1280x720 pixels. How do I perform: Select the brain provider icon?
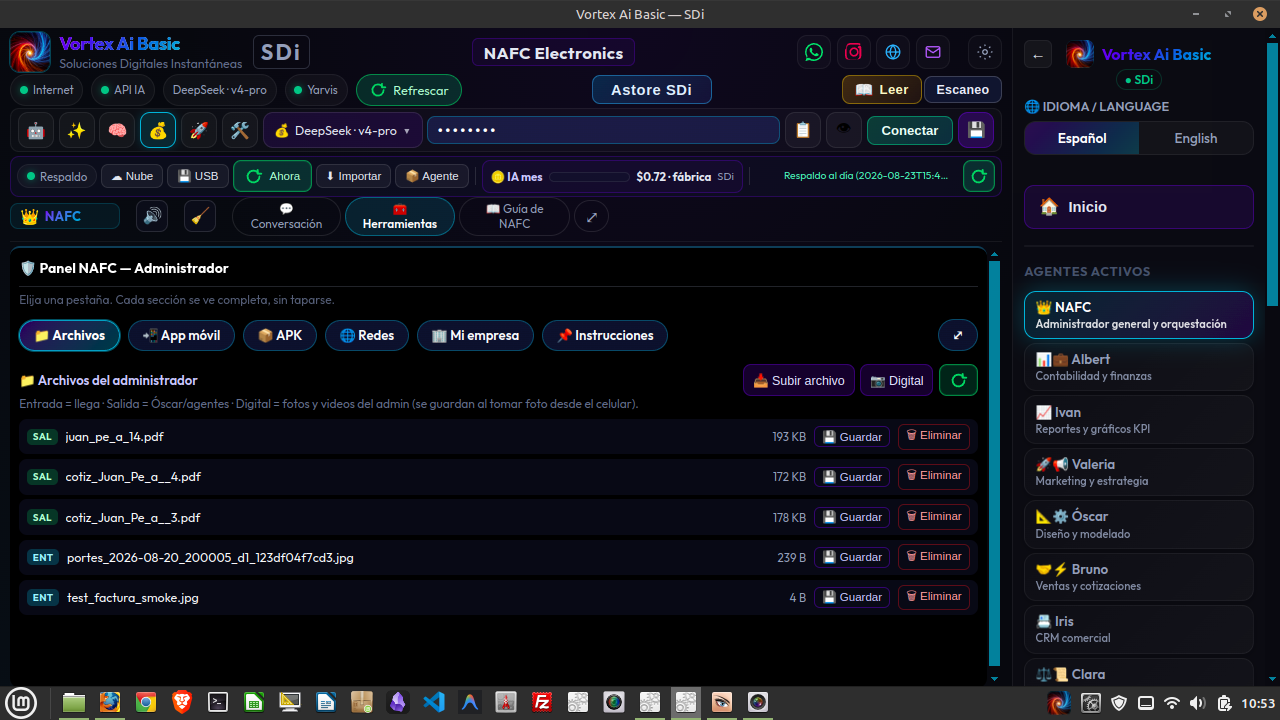pyautogui.click(x=117, y=130)
